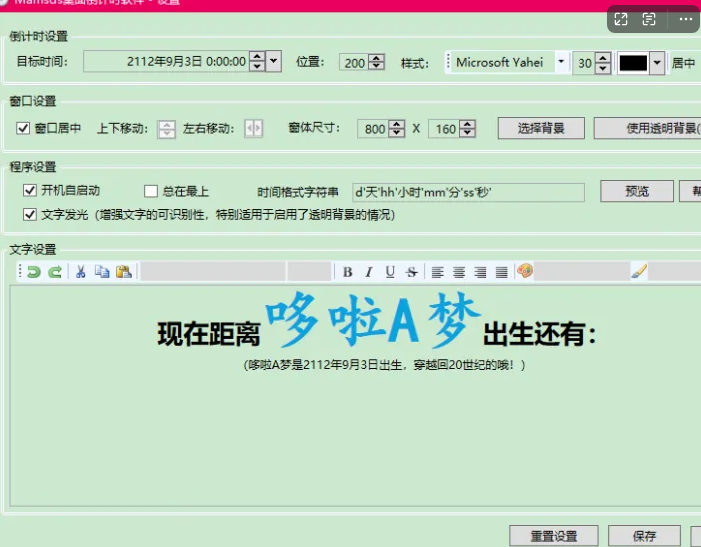This screenshot has height=547, width=701.
Task: Click the 预览 preview button
Action: tap(637, 191)
